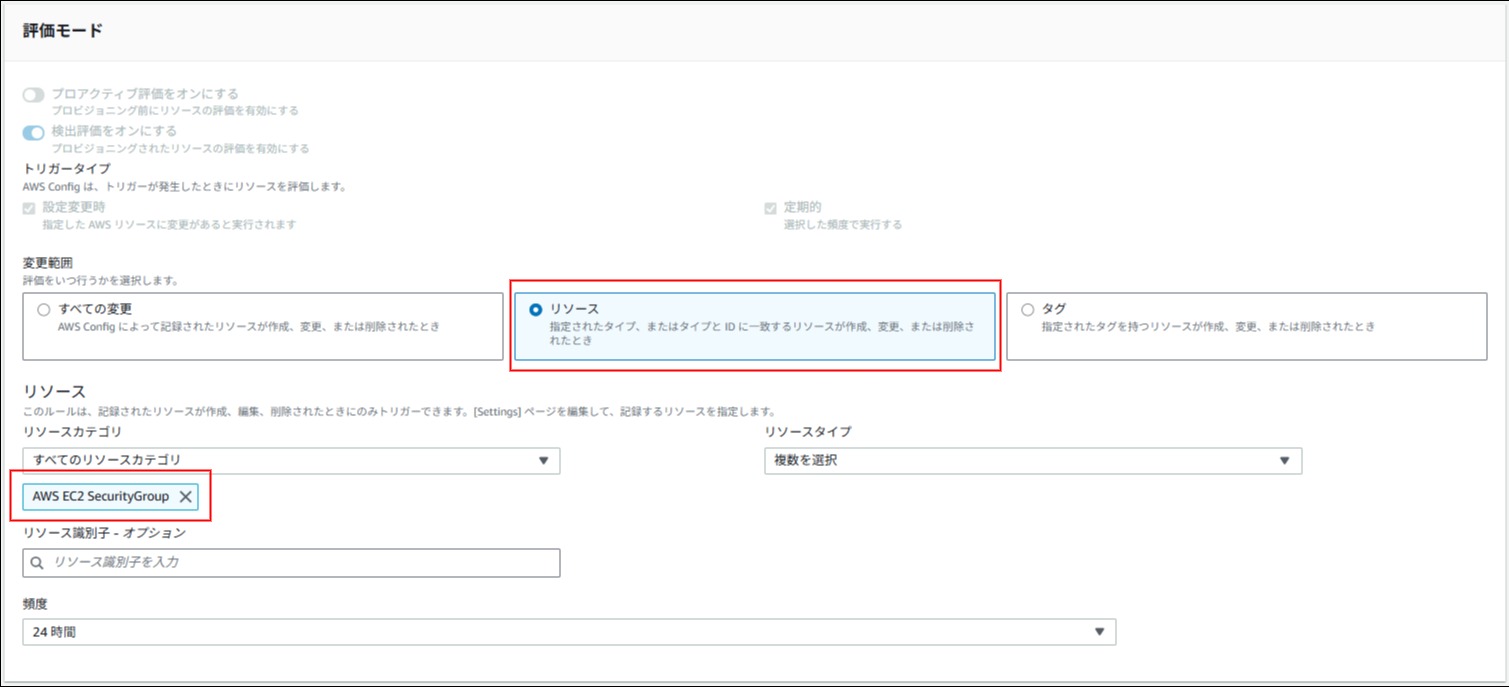The width and height of the screenshot is (1509, 687).
Task: Click the arrow icon of 頻度 dropdown
Action: [1099, 632]
